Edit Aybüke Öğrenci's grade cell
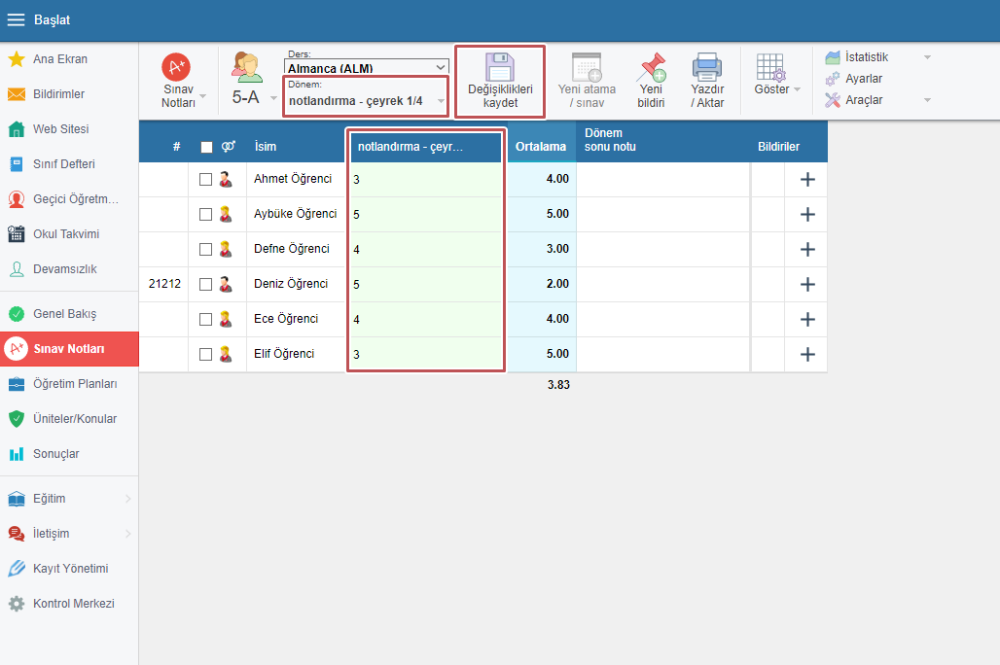This screenshot has height=665, width=1000. (425, 215)
